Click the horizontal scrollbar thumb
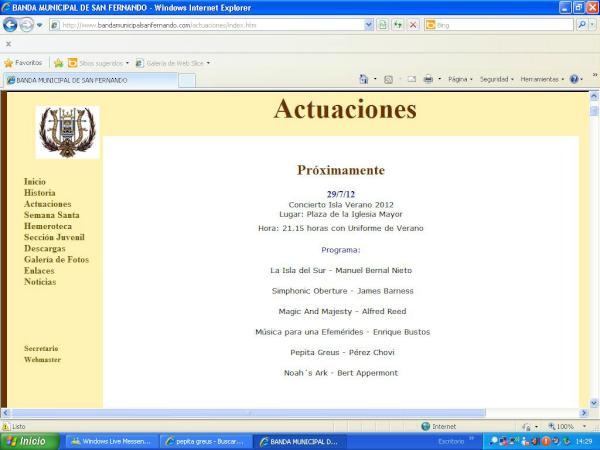The width and height of the screenshot is (600, 450). coord(249,413)
